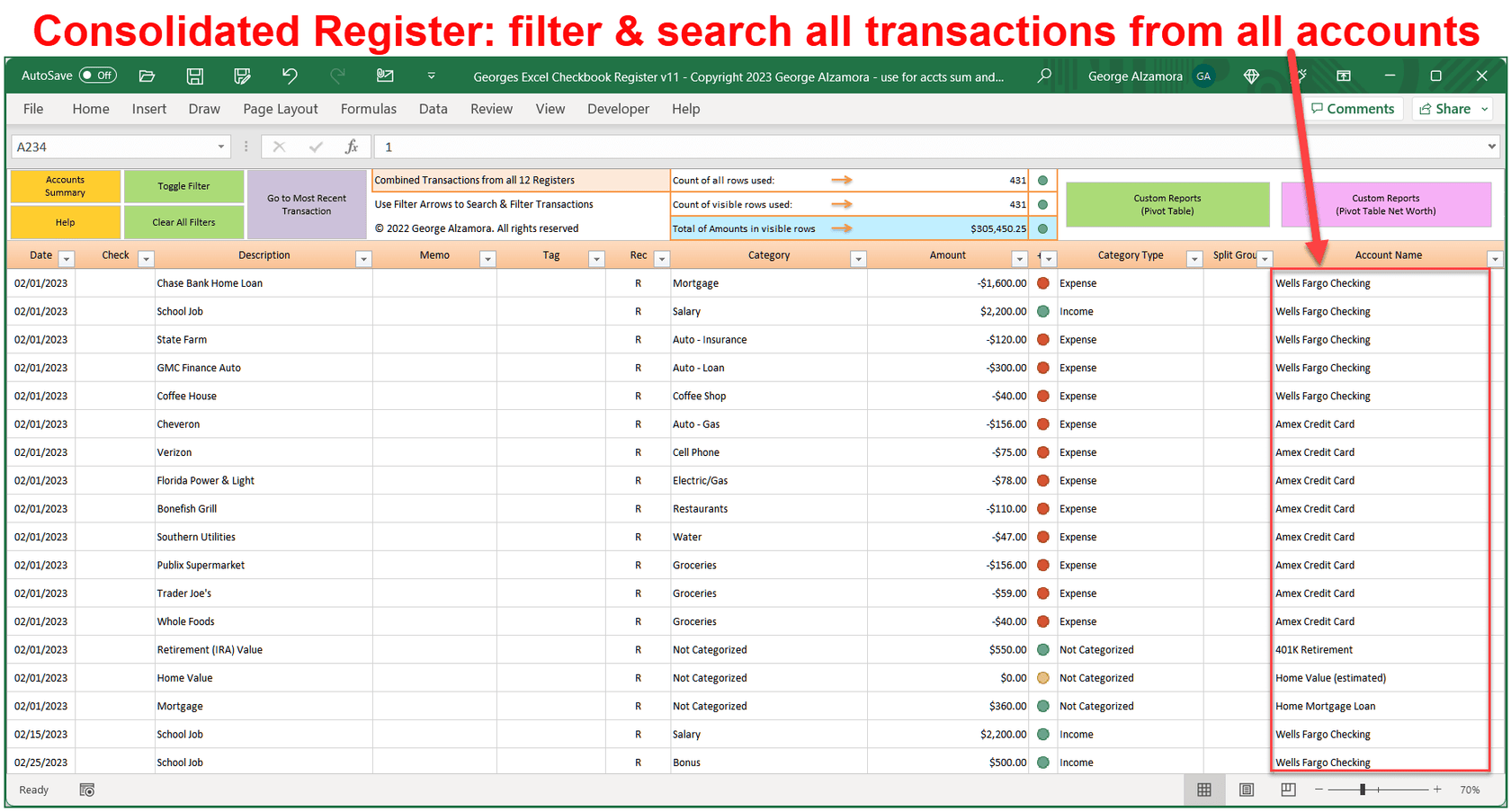
Task: Open the Category column filter dropdown
Action: click(859, 258)
